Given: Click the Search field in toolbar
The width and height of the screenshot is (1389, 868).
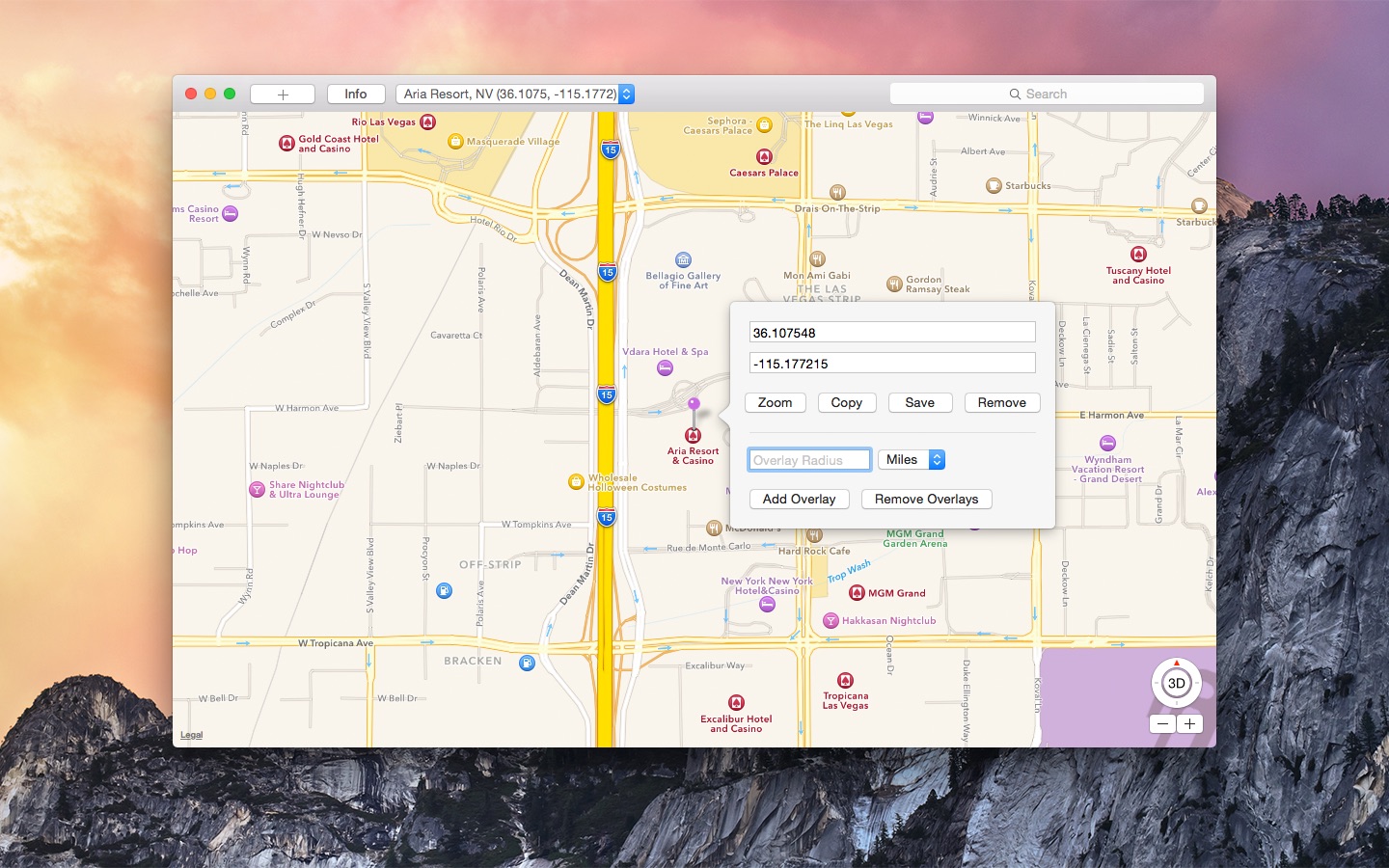Looking at the screenshot, I should (x=1047, y=94).
